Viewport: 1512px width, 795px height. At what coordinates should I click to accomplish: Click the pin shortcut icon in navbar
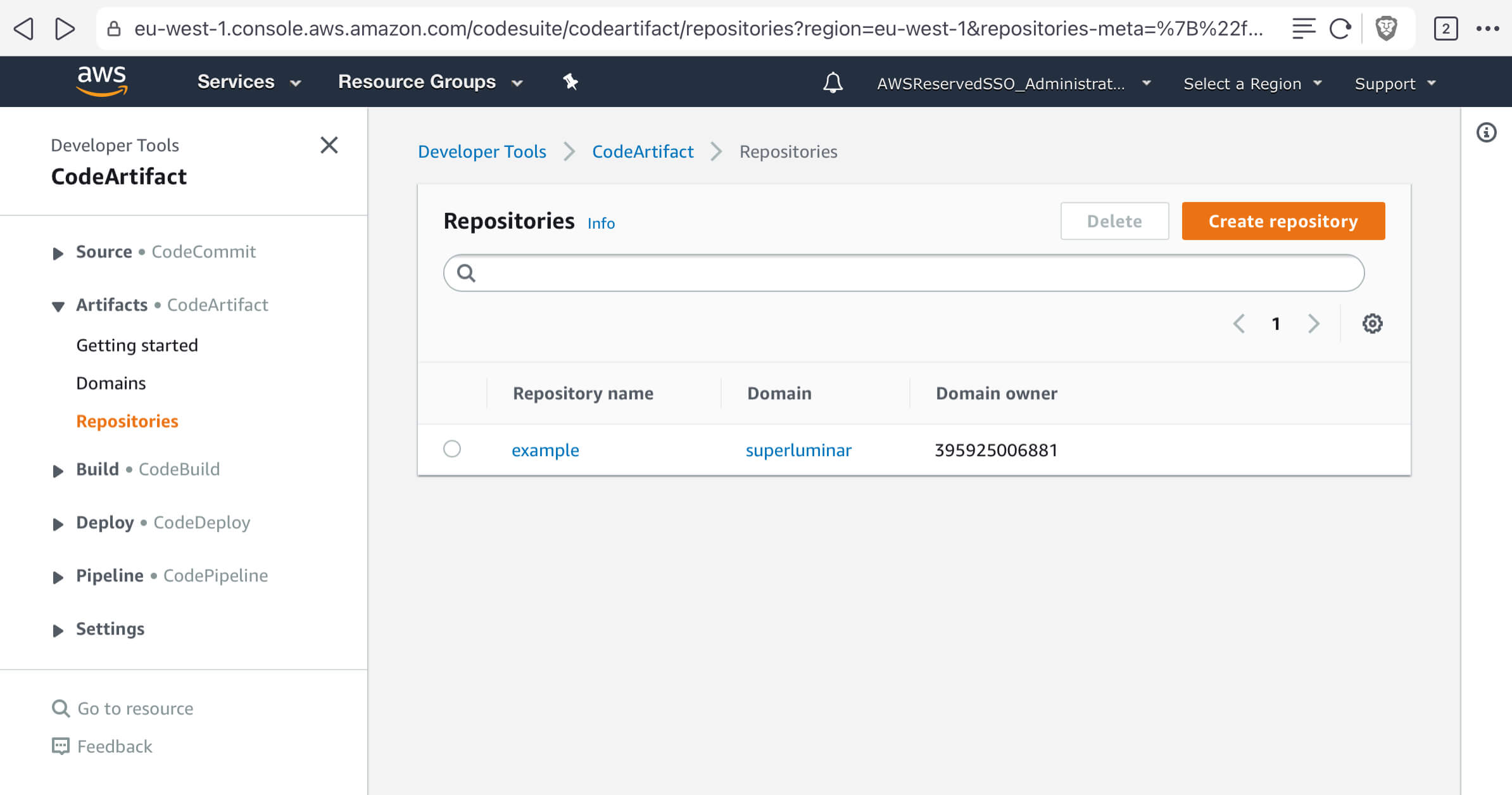(570, 82)
